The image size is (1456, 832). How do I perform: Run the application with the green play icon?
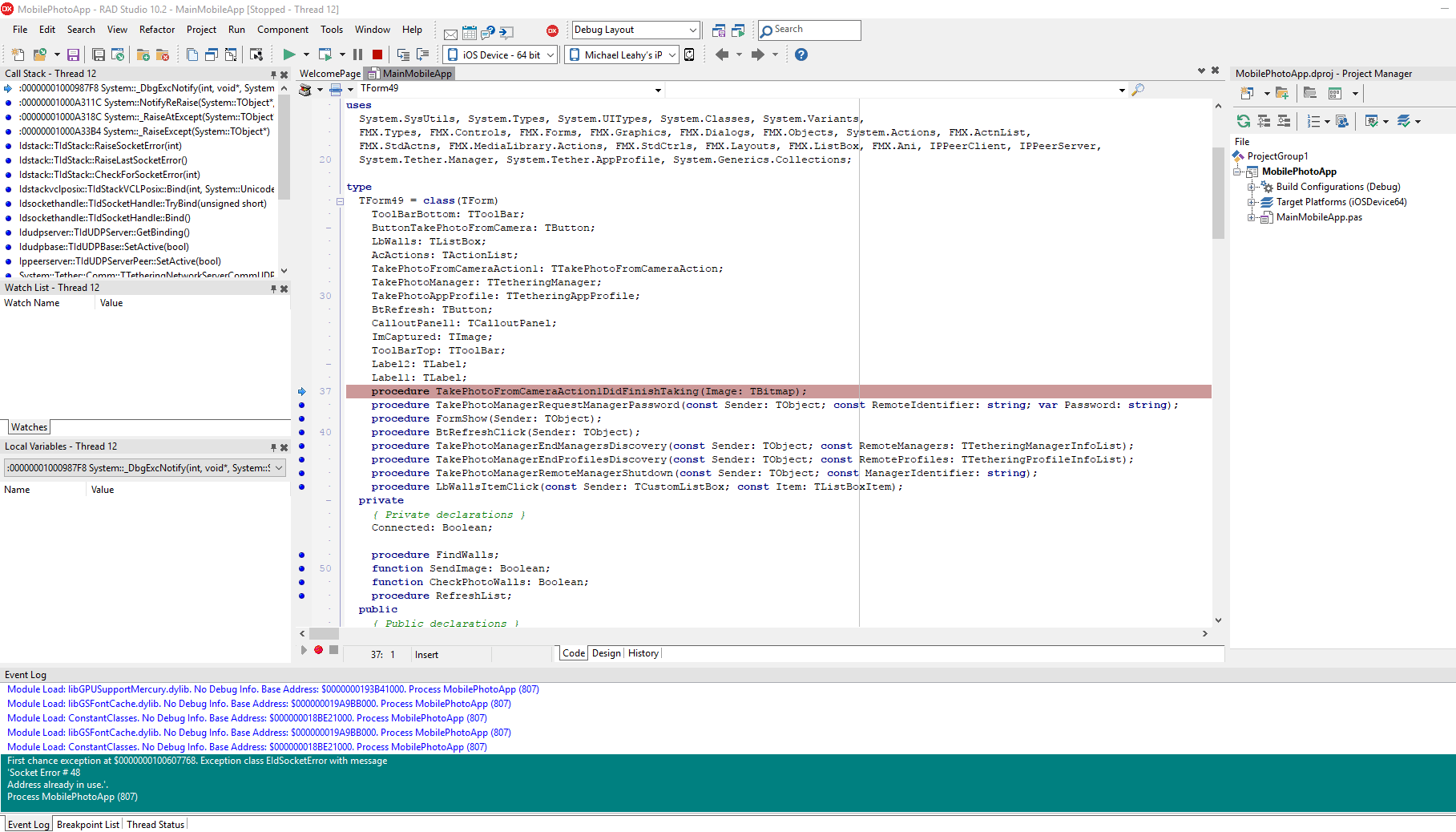(289, 55)
